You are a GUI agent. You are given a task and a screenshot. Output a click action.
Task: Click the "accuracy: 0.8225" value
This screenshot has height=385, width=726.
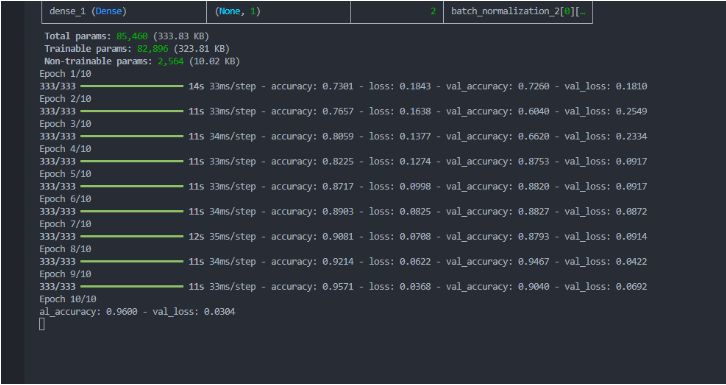point(313,161)
